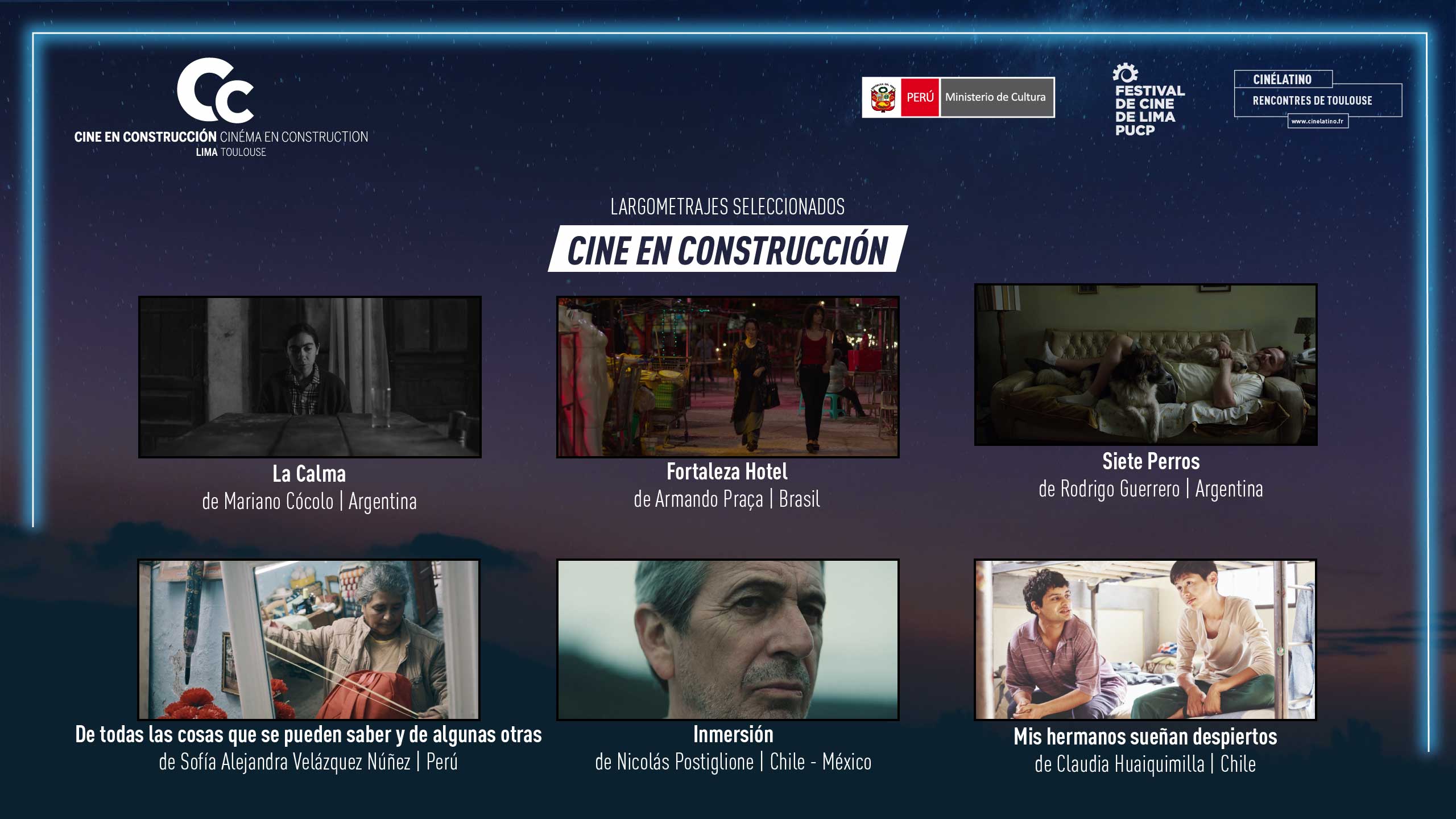
Task: Click the La Calma title text
Action: [x=309, y=474]
